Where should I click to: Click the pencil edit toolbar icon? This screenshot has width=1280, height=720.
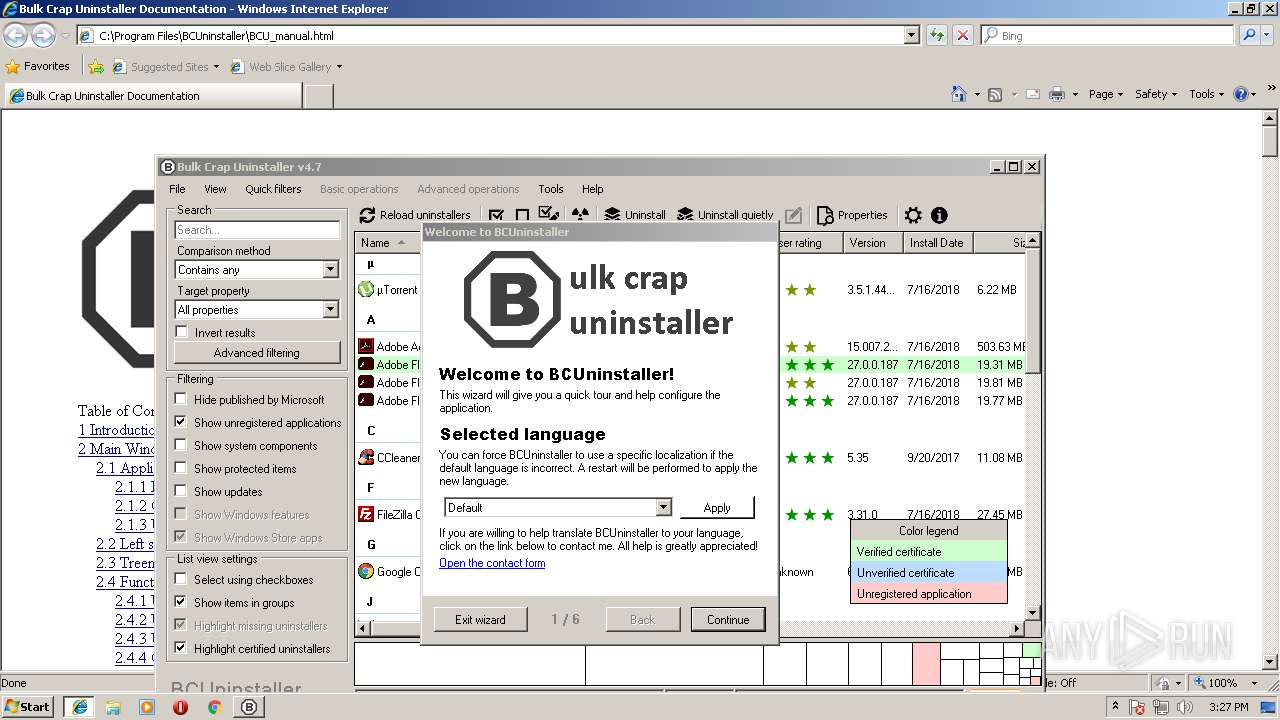coord(793,215)
